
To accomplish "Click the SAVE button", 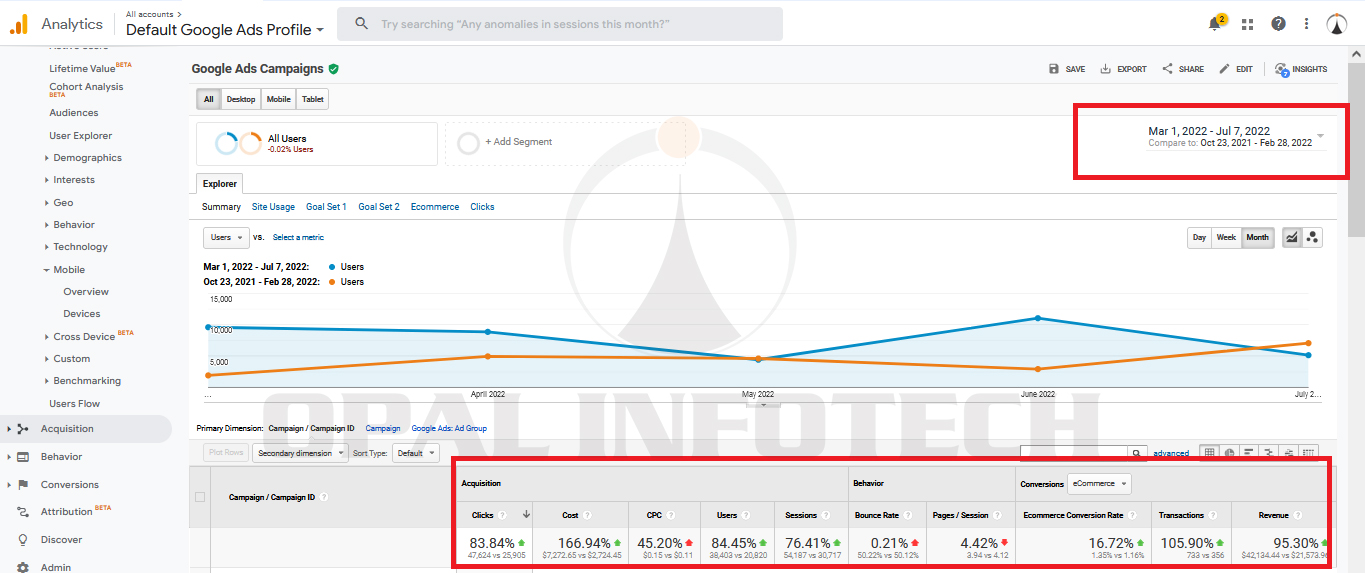I will (1067, 69).
